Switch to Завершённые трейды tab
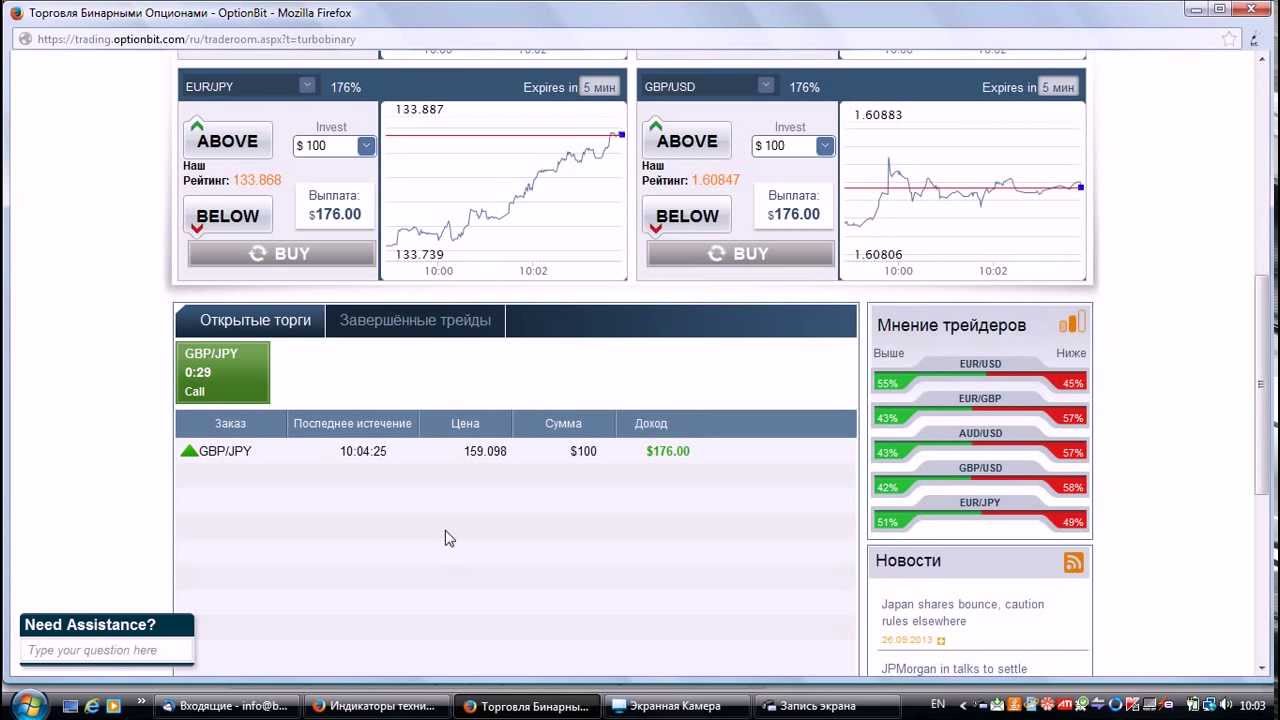Viewport: 1280px width, 720px height. (415, 321)
